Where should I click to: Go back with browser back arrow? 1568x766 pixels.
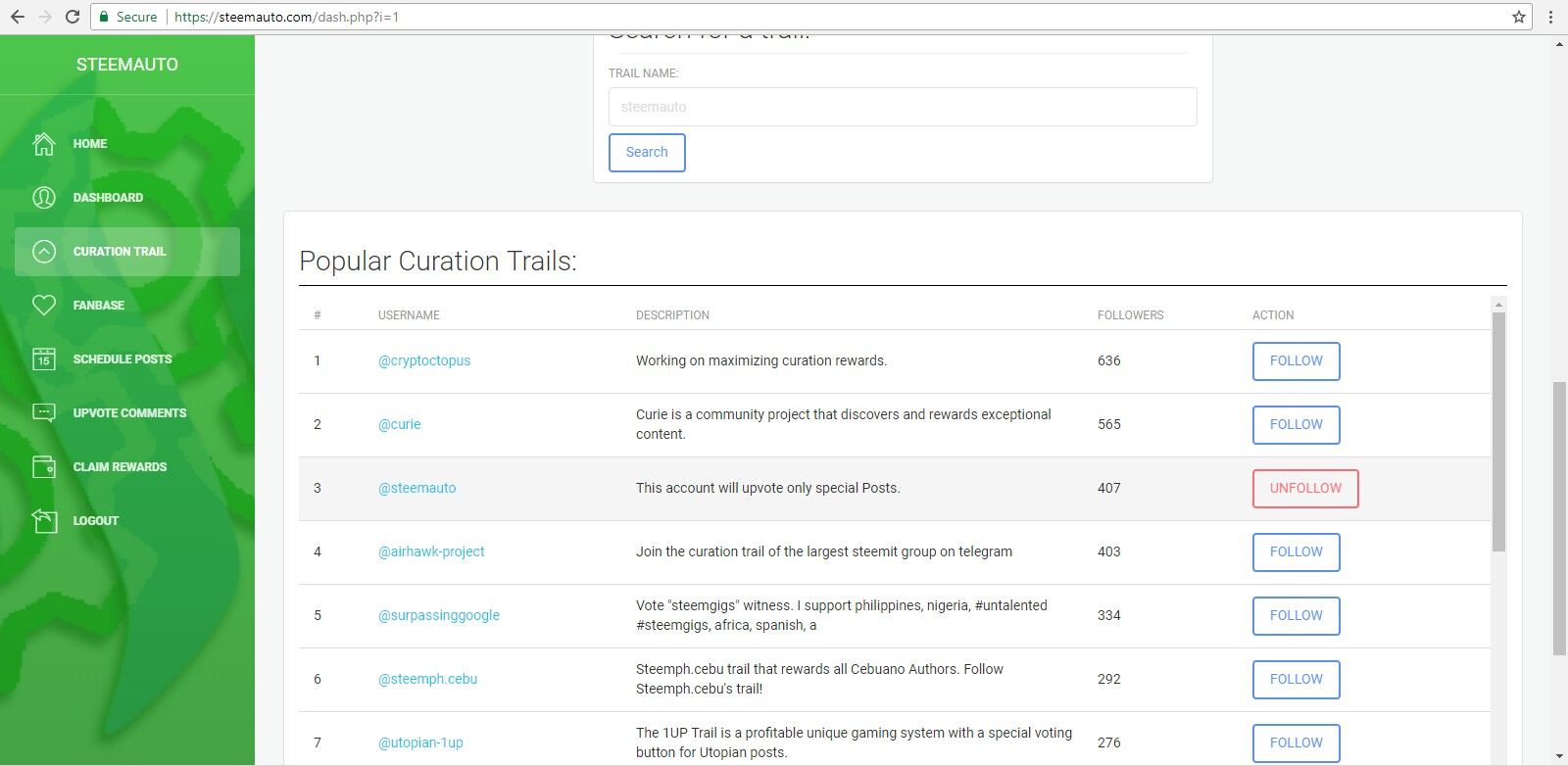18,17
